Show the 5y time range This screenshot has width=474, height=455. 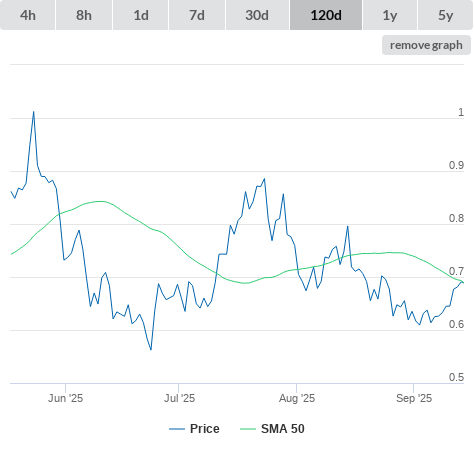click(446, 15)
